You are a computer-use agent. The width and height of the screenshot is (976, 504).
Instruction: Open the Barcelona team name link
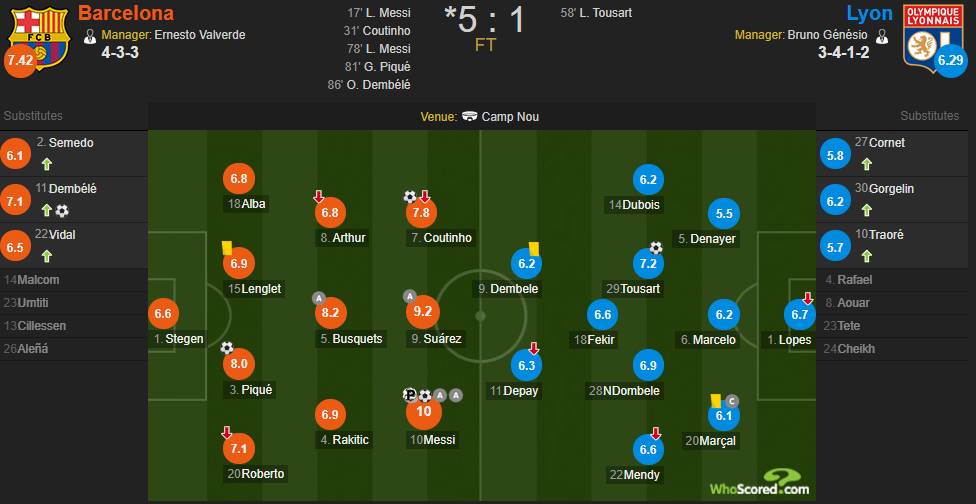click(x=125, y=13)
